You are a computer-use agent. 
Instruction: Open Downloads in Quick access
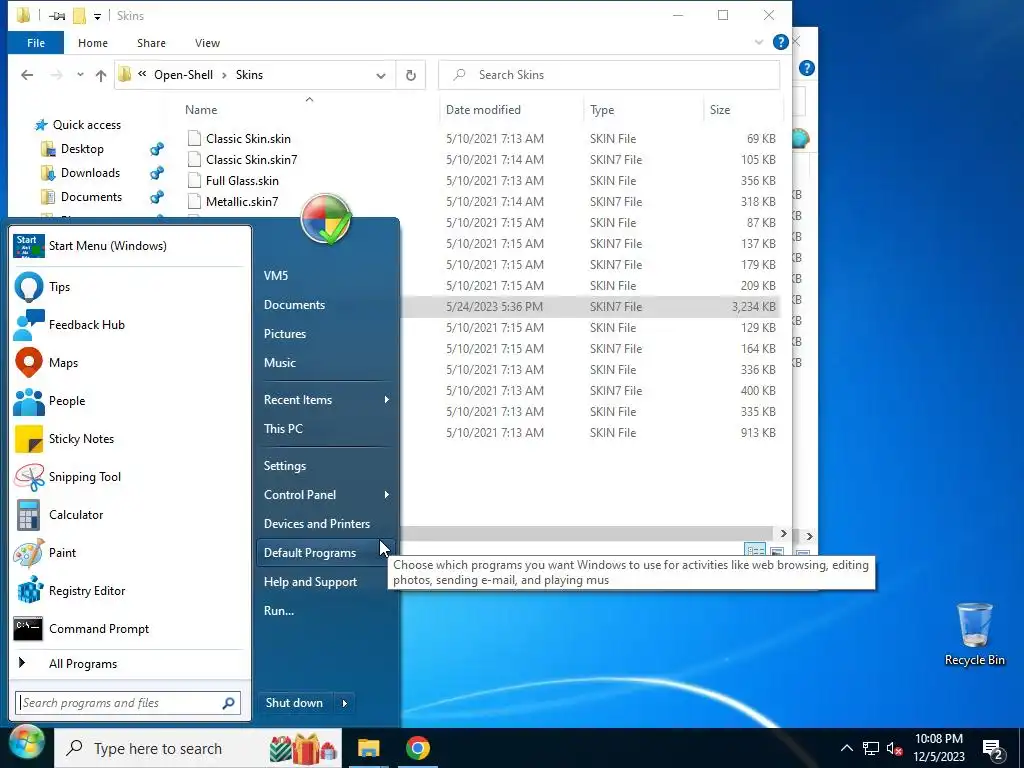(90, 173)
